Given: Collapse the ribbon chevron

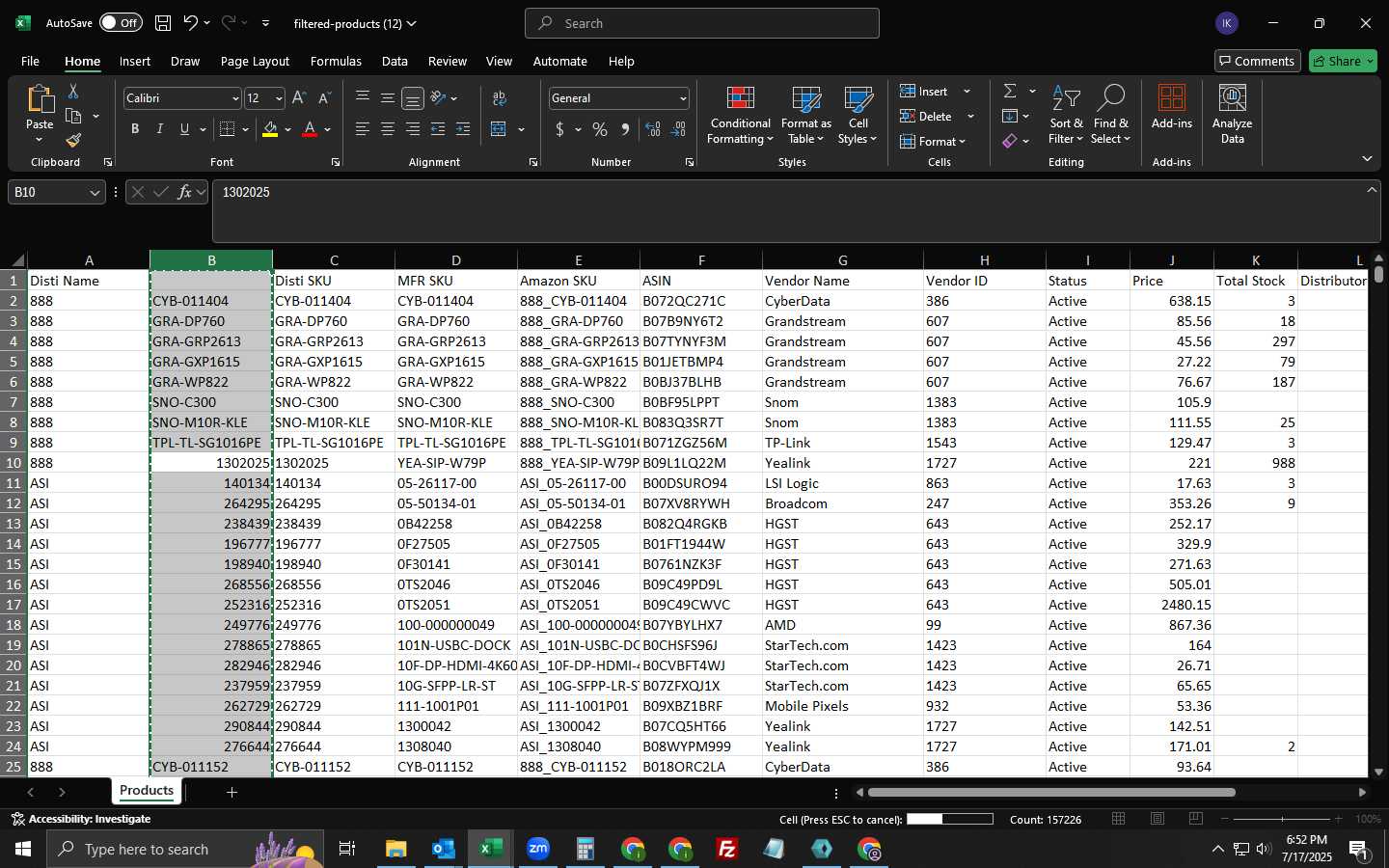Looking at the screenshot, I should click(x=1367, y=158).
